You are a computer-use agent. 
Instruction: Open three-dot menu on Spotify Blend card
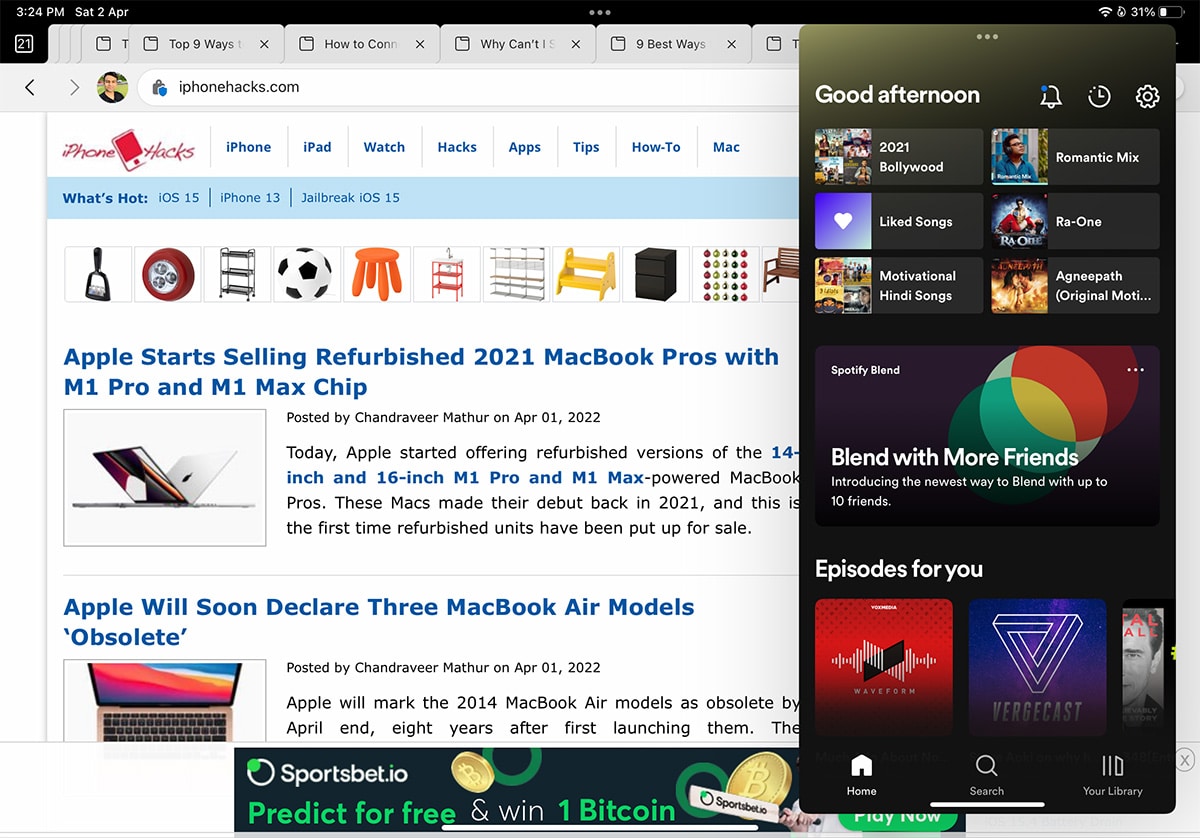pos(1134,370)
